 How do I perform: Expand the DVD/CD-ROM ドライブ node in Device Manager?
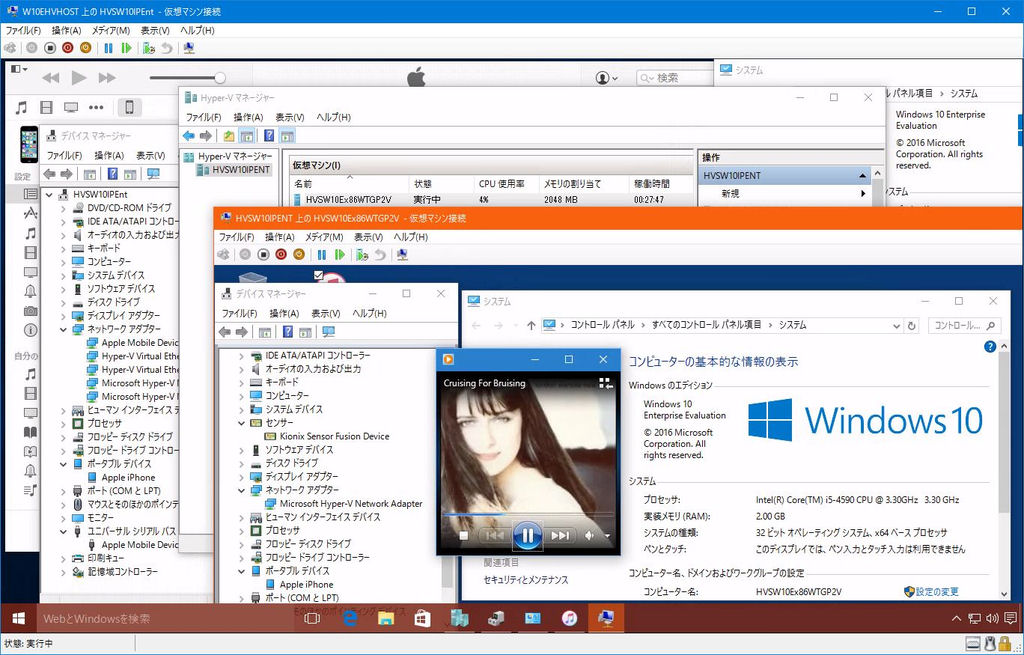[63, 208]
